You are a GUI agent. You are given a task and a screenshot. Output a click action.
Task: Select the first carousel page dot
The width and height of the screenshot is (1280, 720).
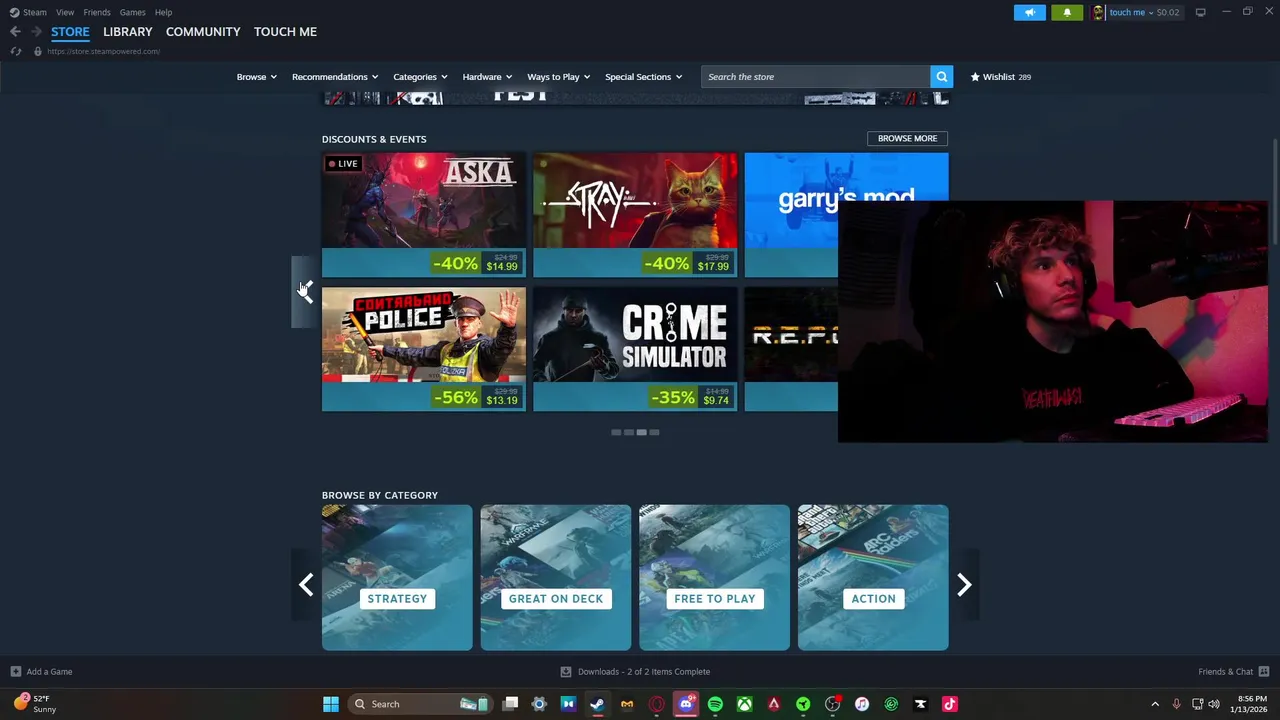click(615, 432)
